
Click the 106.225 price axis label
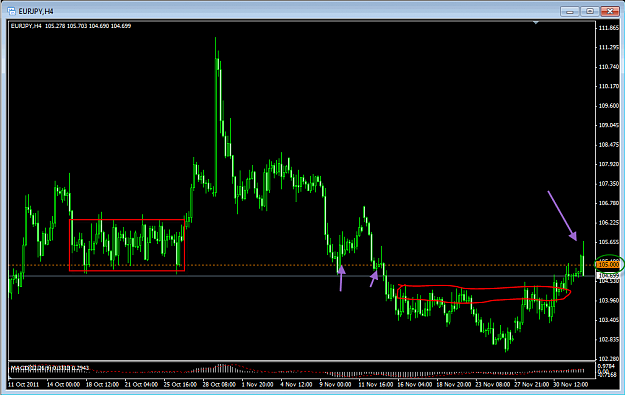click(x=609, y=222)
